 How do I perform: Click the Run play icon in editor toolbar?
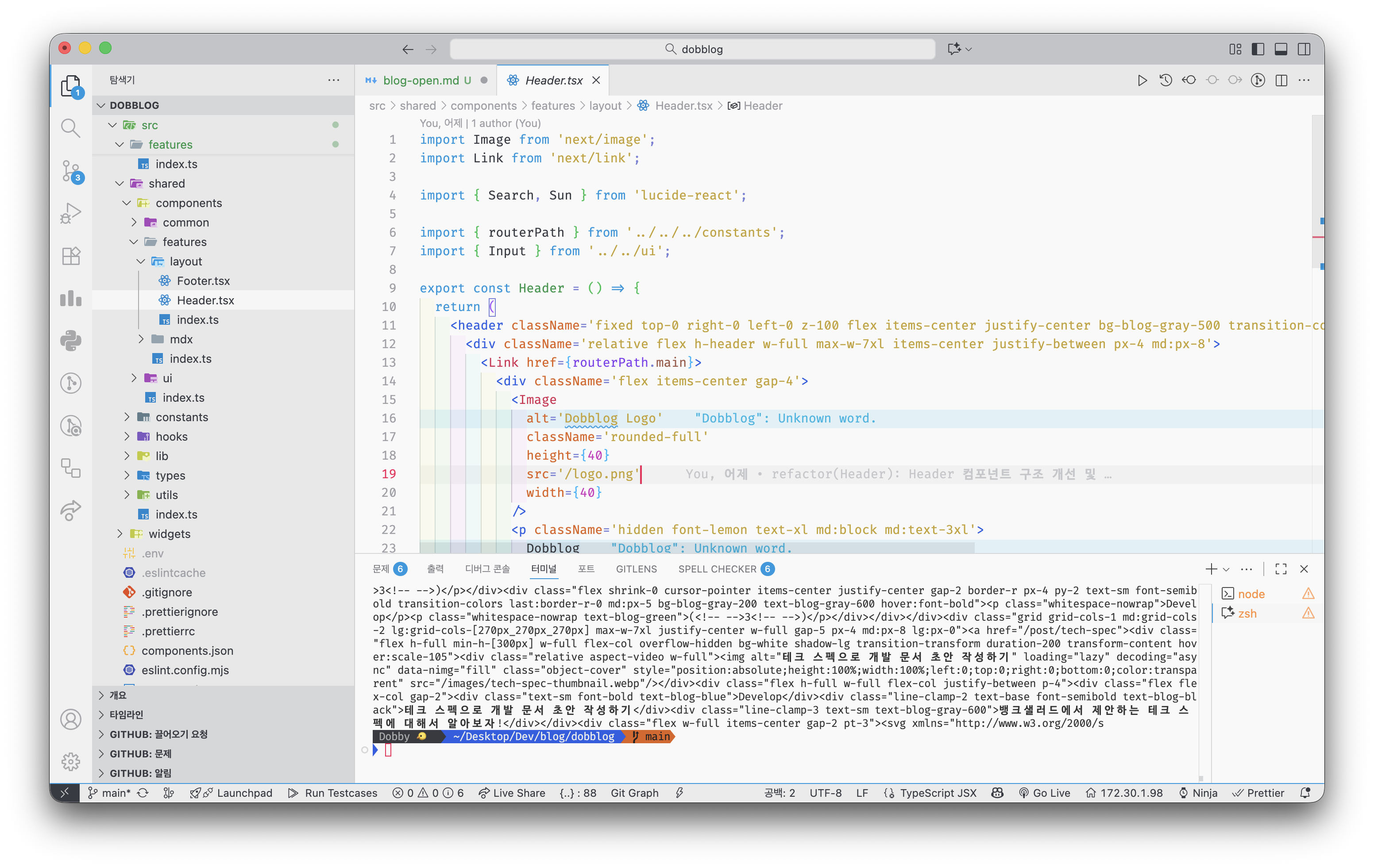click(x=1142, y=81)
